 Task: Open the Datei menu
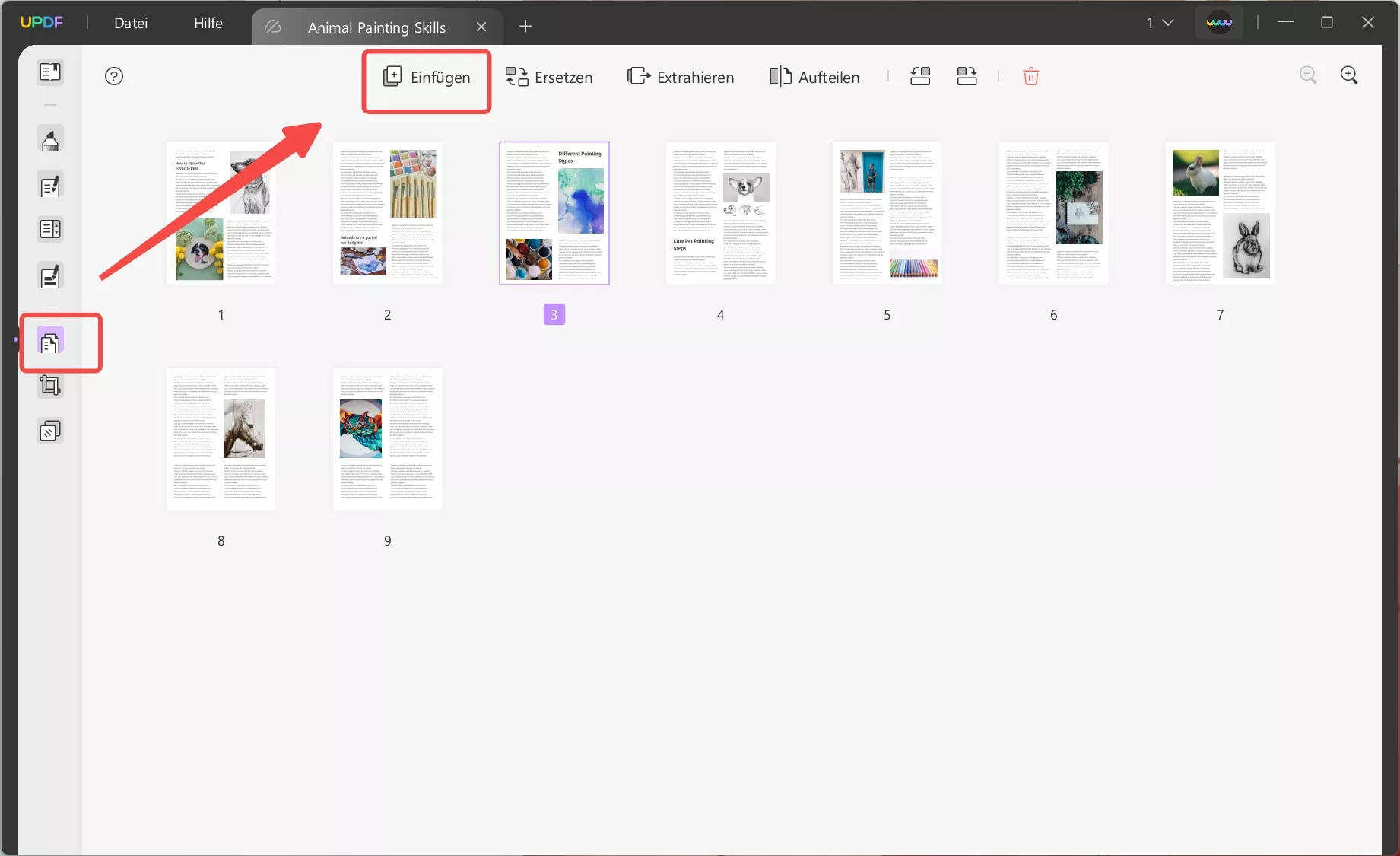(x=131, y=23)
